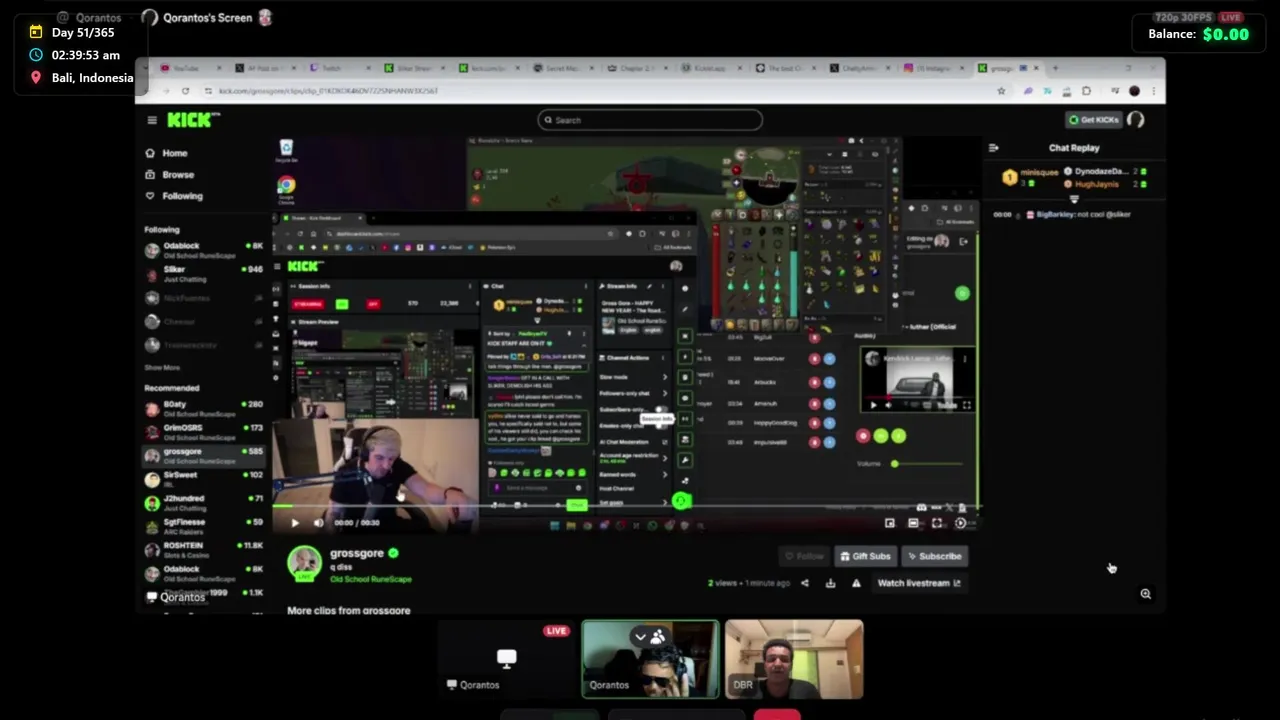Screen dimensions: 1280x720
Task: Open Sliker channel in Following list
Action: (205, 273)
